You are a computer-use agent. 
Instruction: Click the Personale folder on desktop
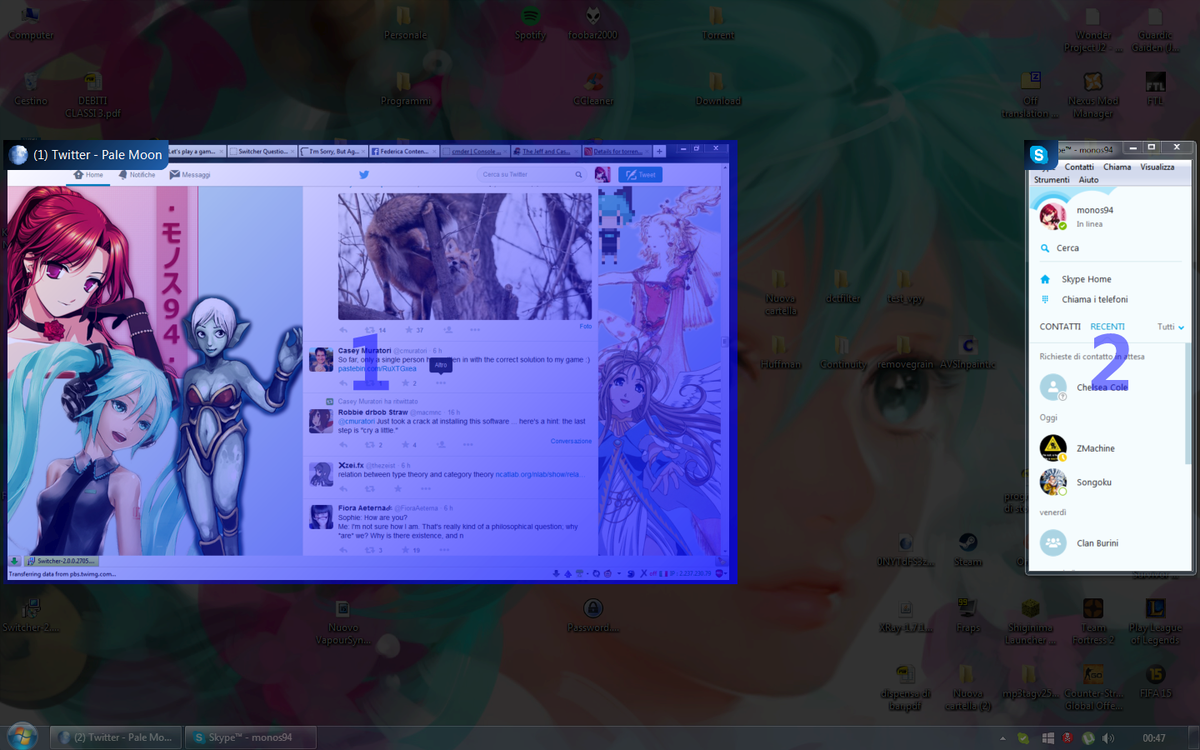405,24
